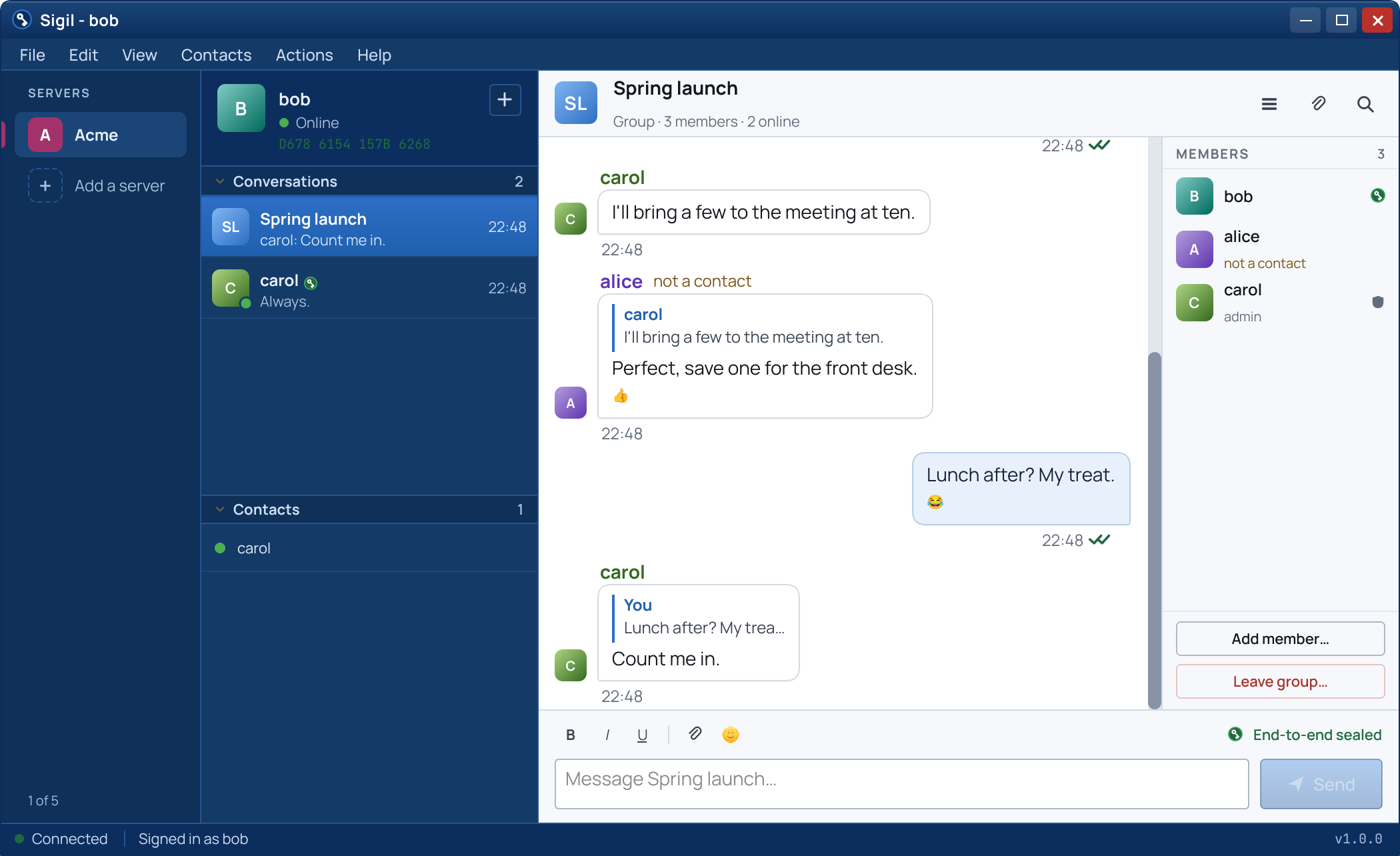Click the verified badge on carol conversation
The image size is (1400, 856).
click(311, 283)
